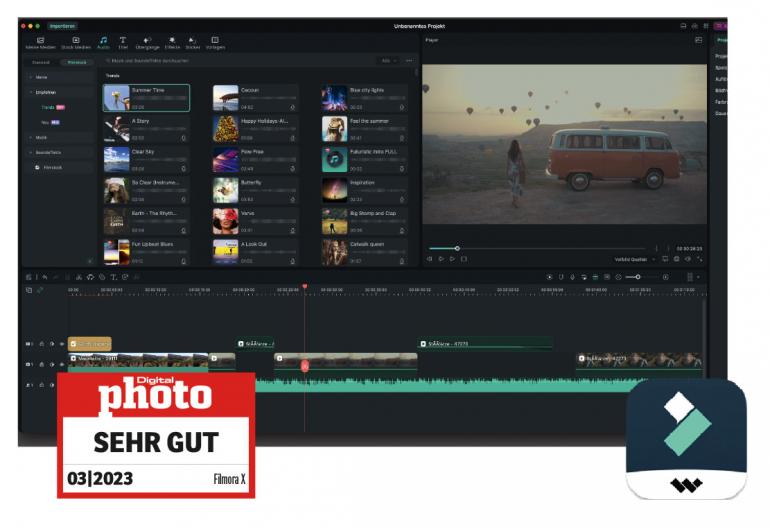
Task: Download the A Story track
Action: (x=184, y=138)
